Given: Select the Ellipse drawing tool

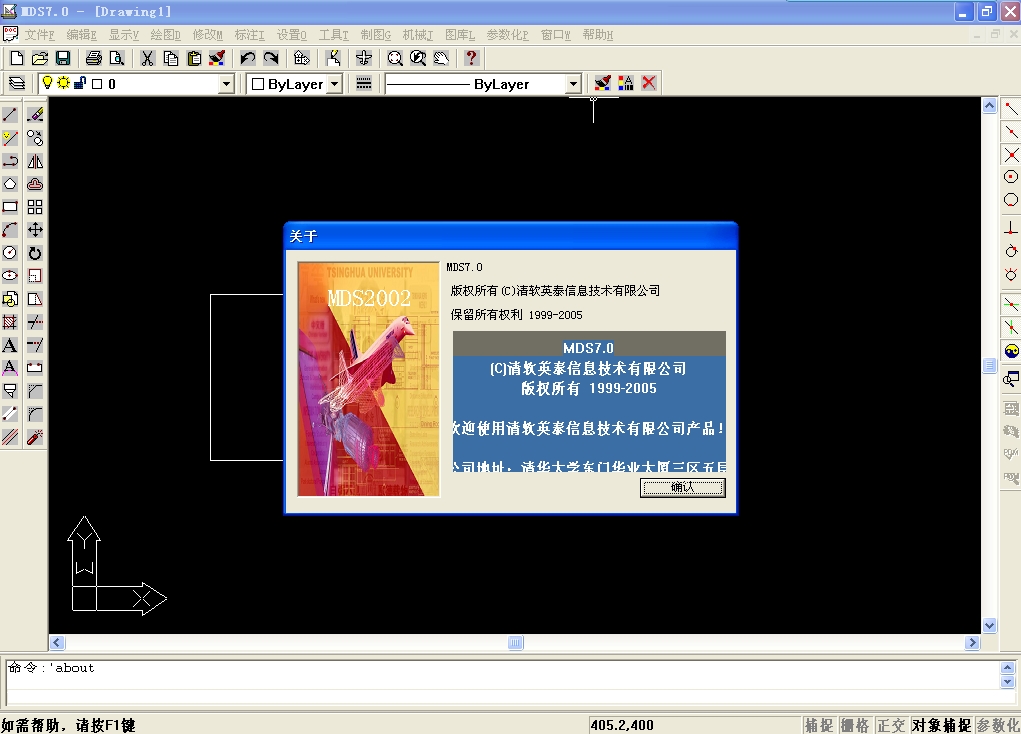Looking at the screenshot, I should pos(10,275).
